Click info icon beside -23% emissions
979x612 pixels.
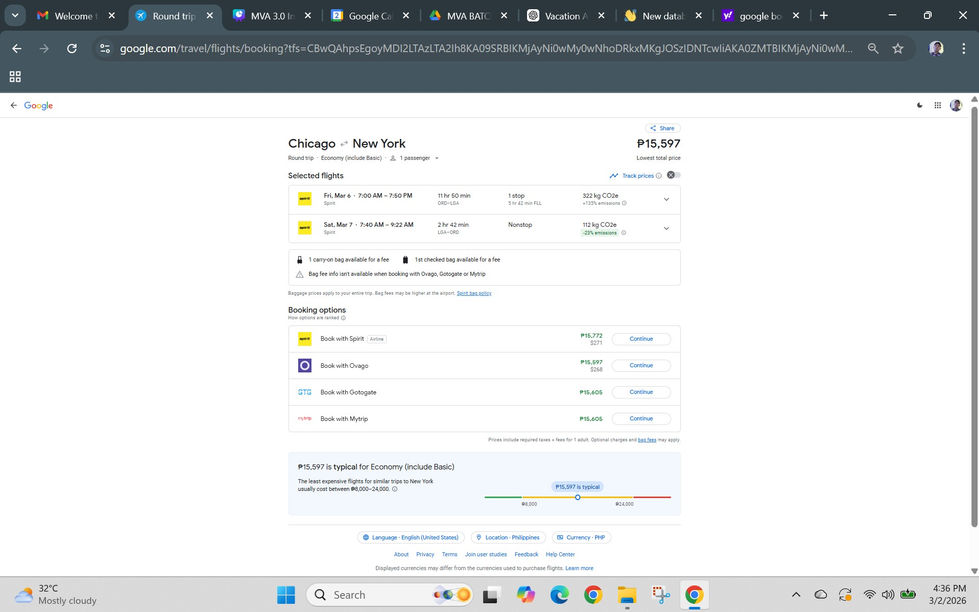[x=623, y=233]
